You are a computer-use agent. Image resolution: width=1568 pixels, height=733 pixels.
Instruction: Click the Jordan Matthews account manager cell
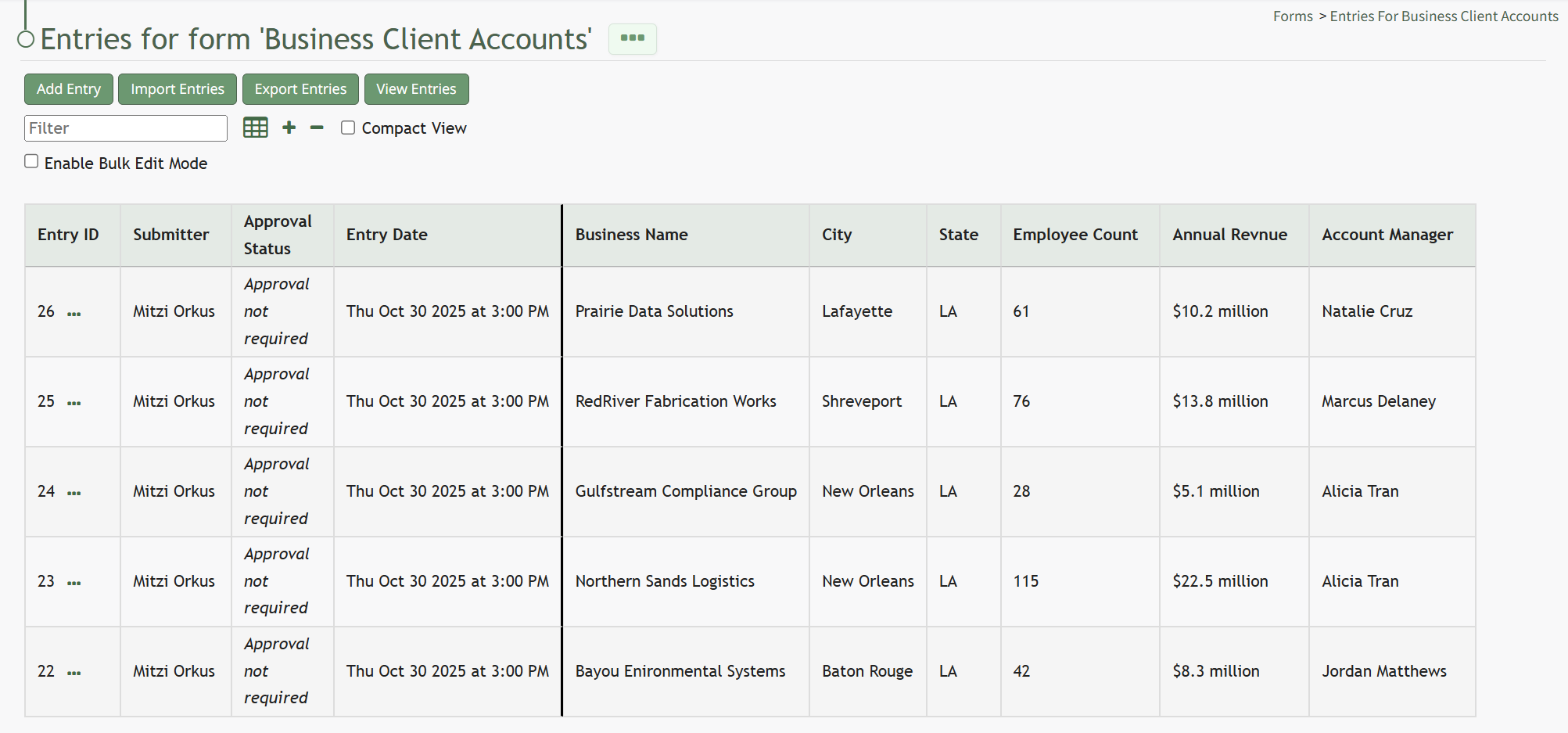point(1392,671)
